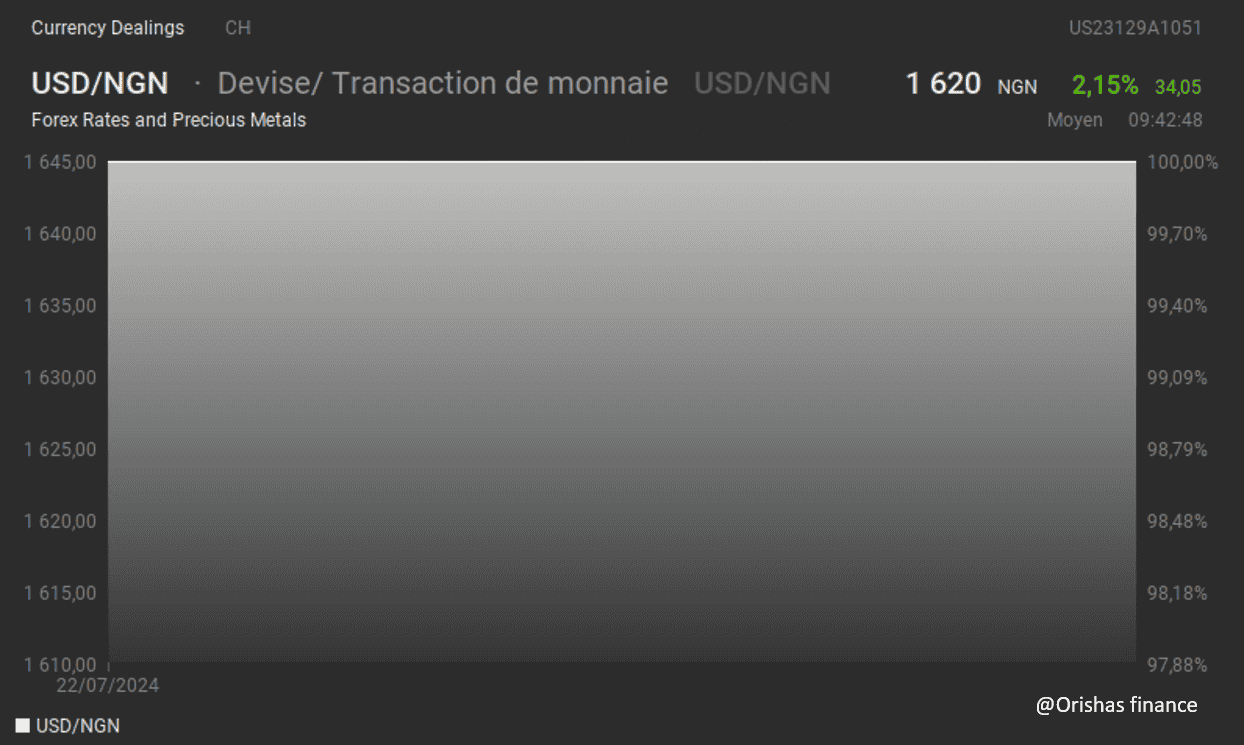Select the Currency Dealings label
Screen dimensions: 1244x745
108,28
